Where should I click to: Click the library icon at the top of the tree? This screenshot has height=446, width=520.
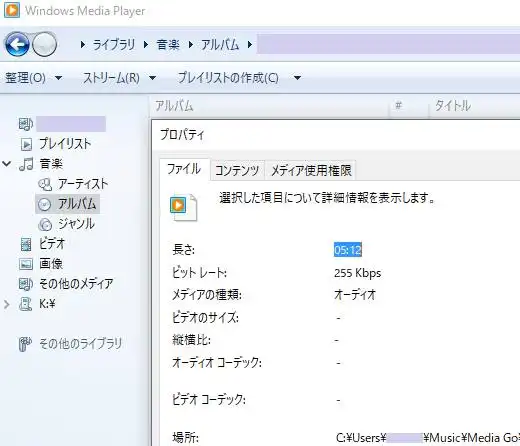coord(26,124)
